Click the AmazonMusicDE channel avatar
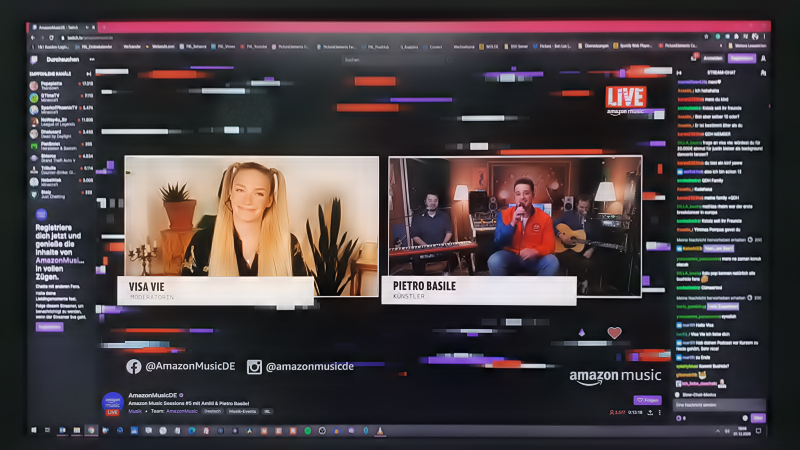This screenshot has width=800, height=450. click(x=112, y=403)
